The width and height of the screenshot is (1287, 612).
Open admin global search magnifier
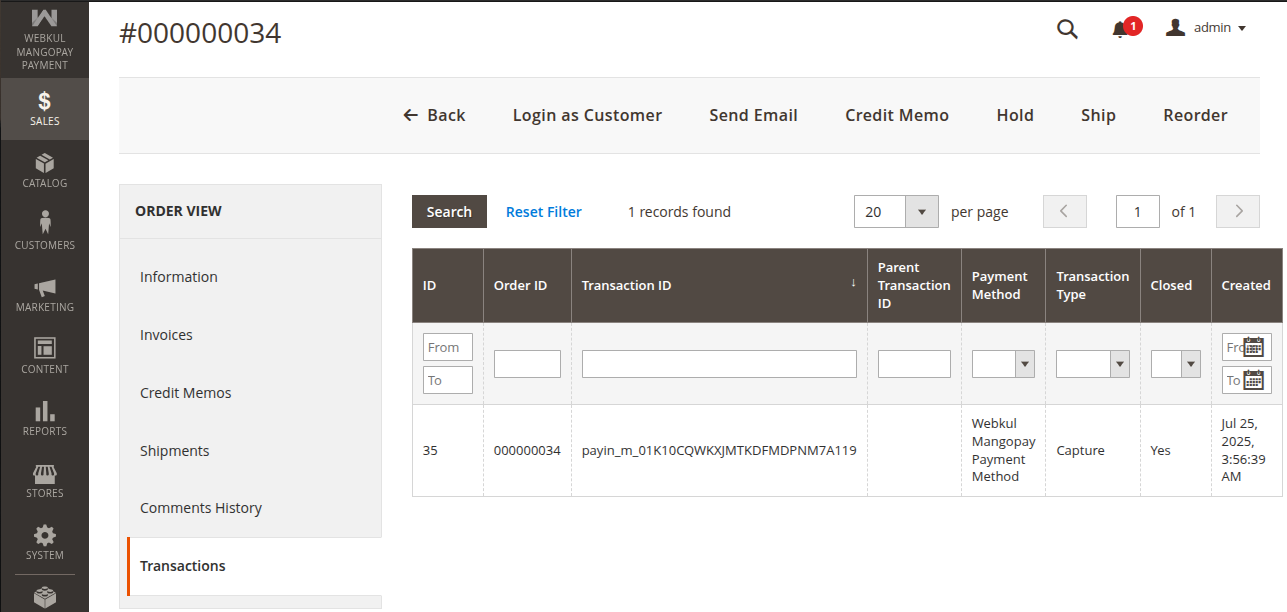pyautogui.click(x=1066, y=28)
